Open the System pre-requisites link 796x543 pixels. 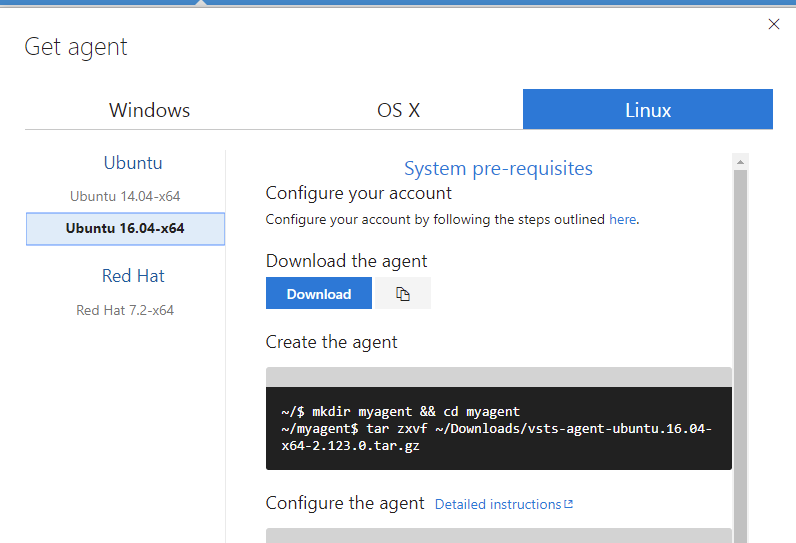pos(498,168)
